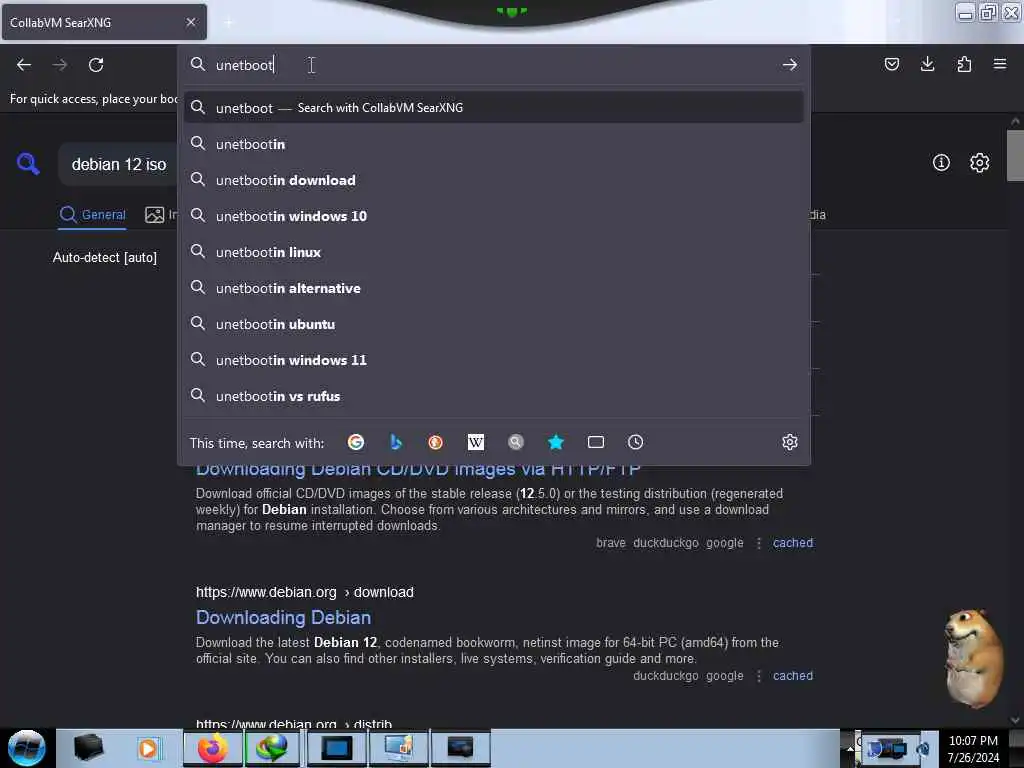1024x768 pixels.
Task: Search this time with Wikipedia
Action: point(475,442)
